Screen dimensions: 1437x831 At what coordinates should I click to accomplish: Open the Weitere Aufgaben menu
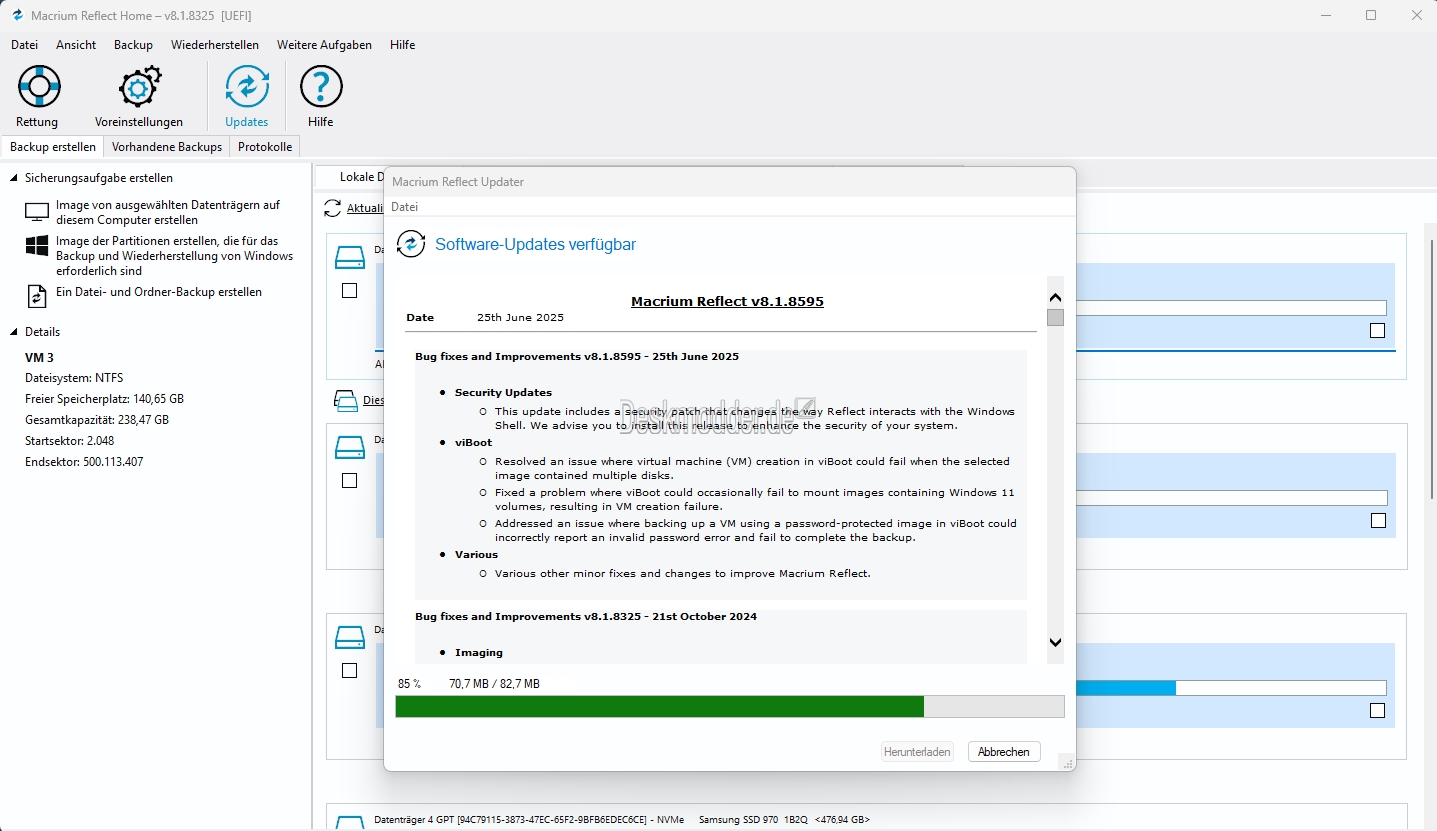click(x=324, y=45)
